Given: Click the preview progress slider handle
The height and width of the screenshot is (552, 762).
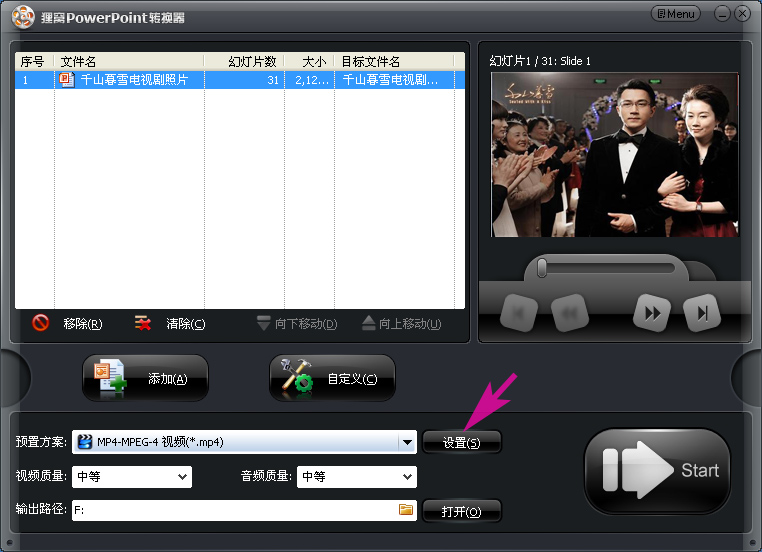Looking at the screenshot, I should (x=542, y=268).
